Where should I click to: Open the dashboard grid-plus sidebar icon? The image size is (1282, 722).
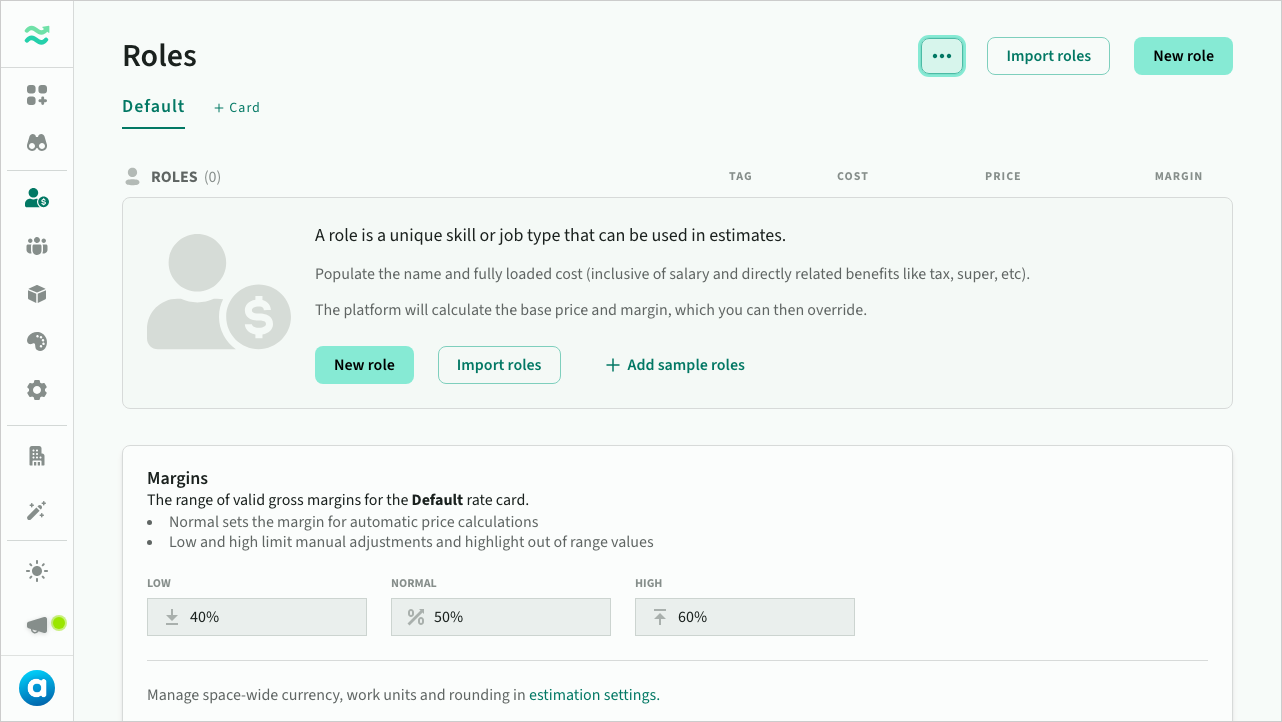pyautogui.click(x=37, y=95)
